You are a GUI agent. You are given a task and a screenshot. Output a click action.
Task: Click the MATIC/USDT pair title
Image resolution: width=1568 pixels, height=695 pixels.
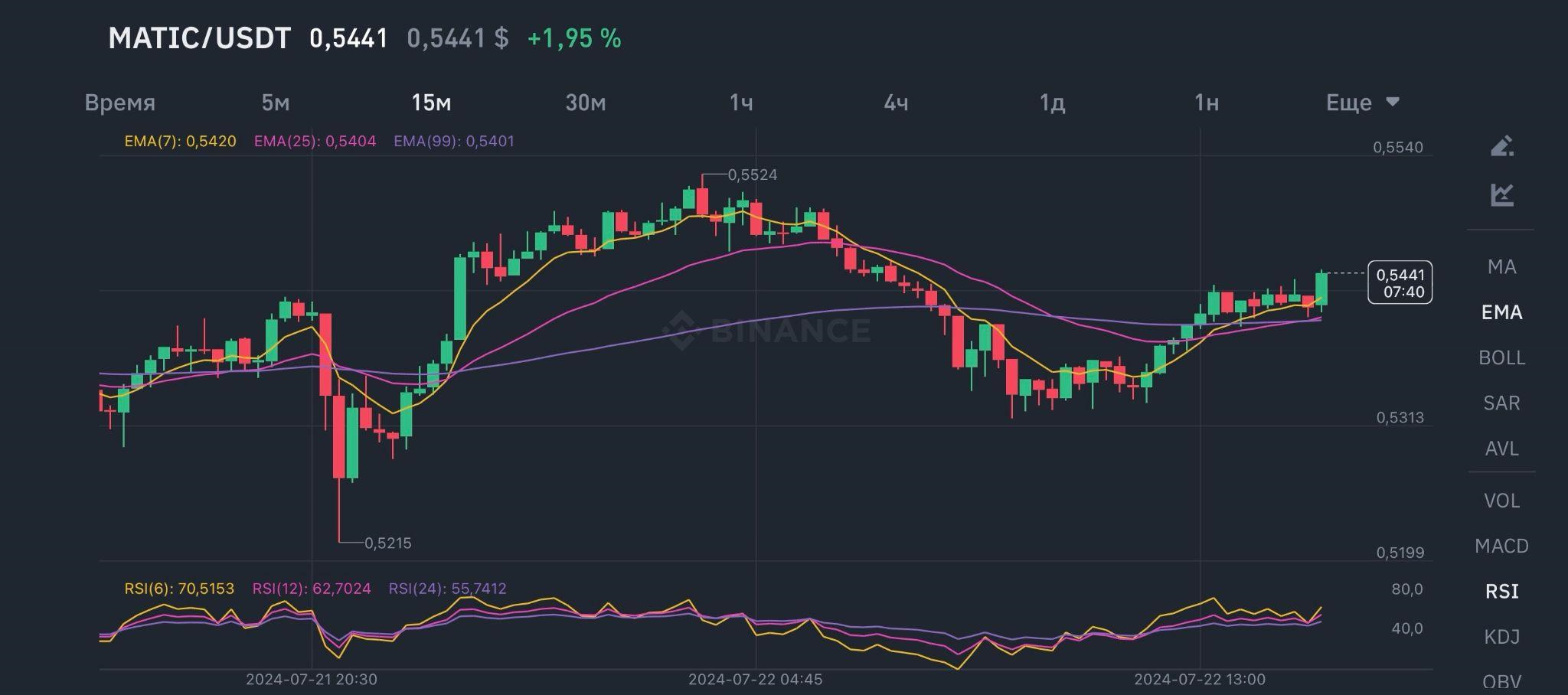coord(199,38)
